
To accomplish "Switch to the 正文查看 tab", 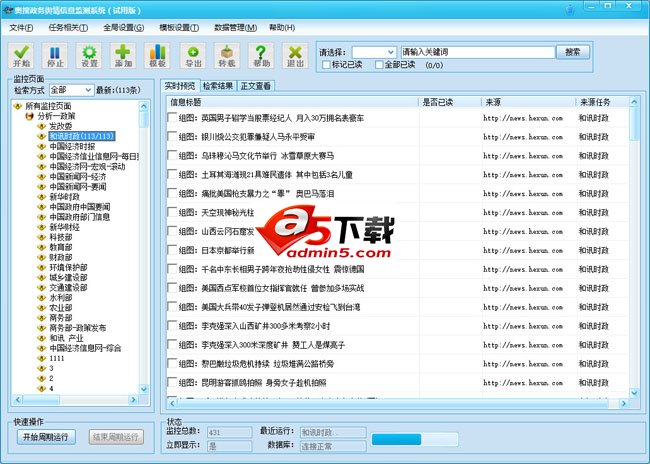I will (x=256, y=86).
